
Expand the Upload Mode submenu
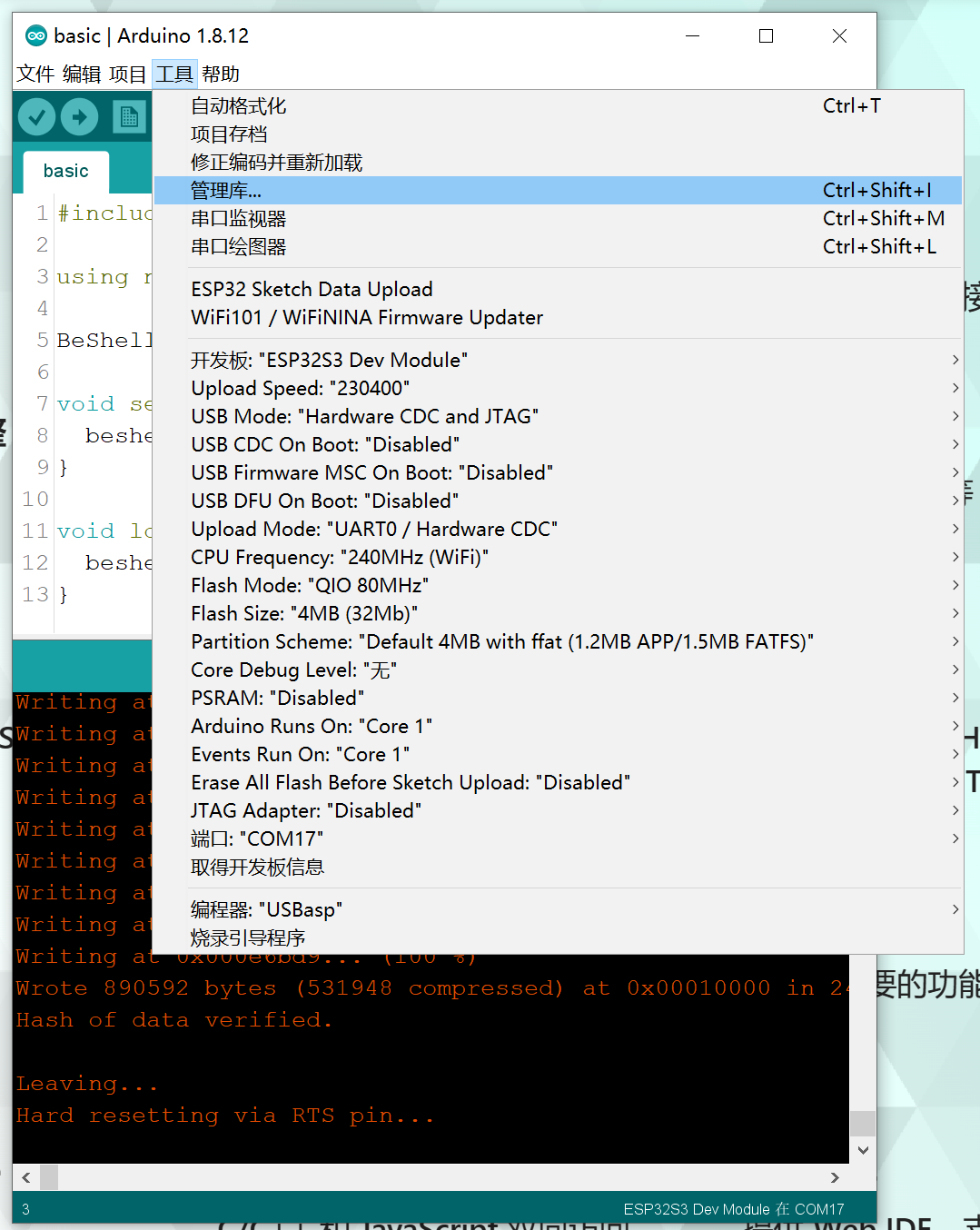click(x=558, y=529)
